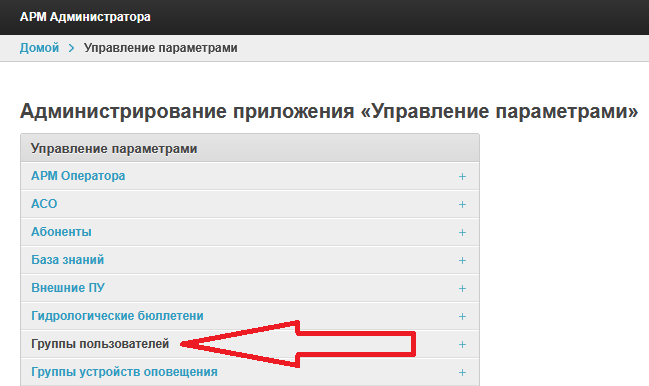The width and height of the screenshot is (649, 386).
Task: Click the Администрирование приложения page heading
Action: [329, 111]
